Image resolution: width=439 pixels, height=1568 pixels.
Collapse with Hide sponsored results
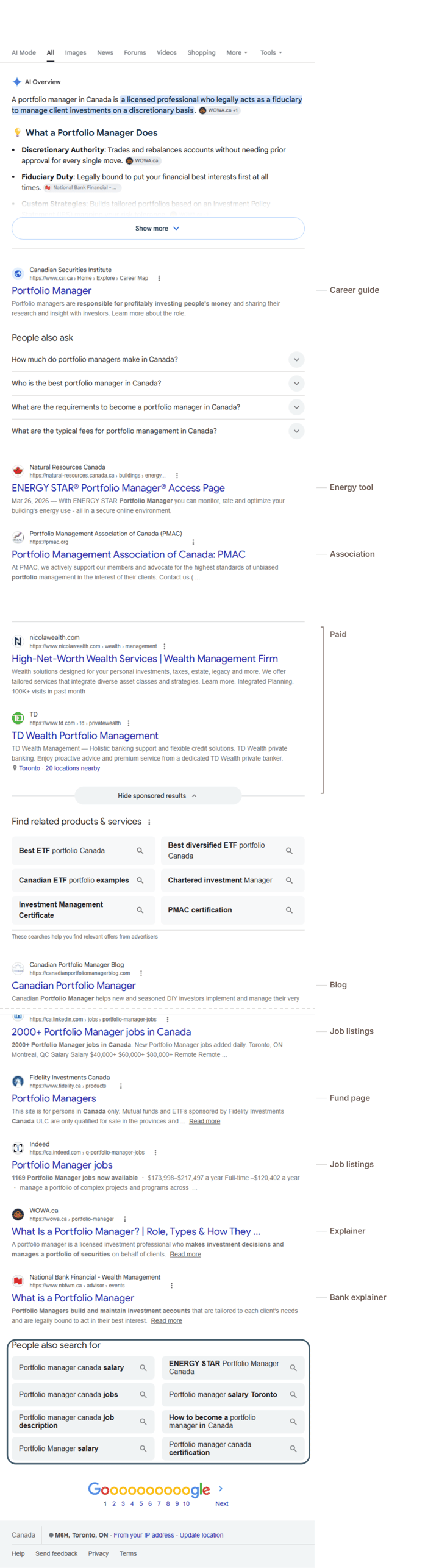pyautogui.click(x=158, y=796)
